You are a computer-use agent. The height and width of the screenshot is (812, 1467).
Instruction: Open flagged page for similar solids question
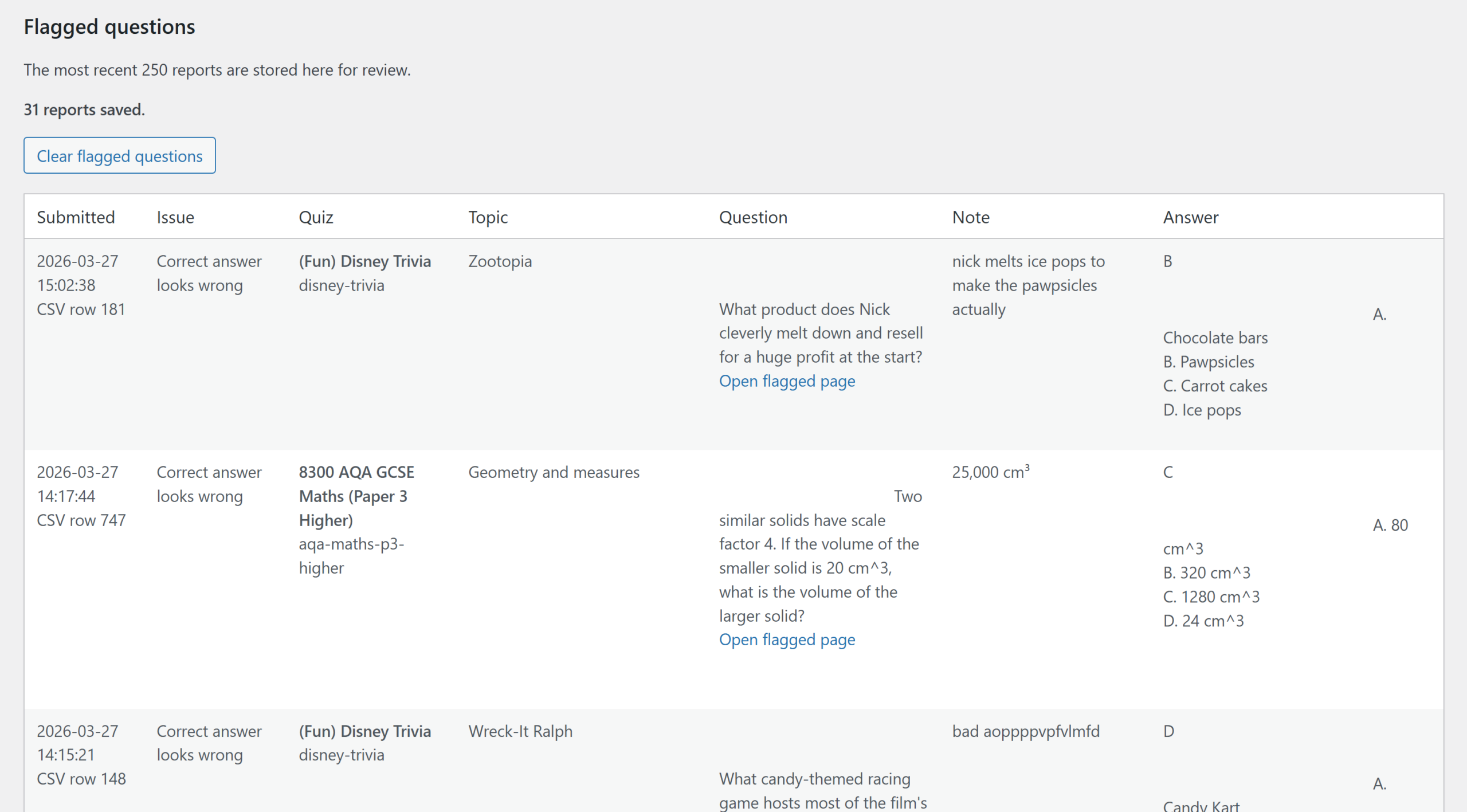787,640
